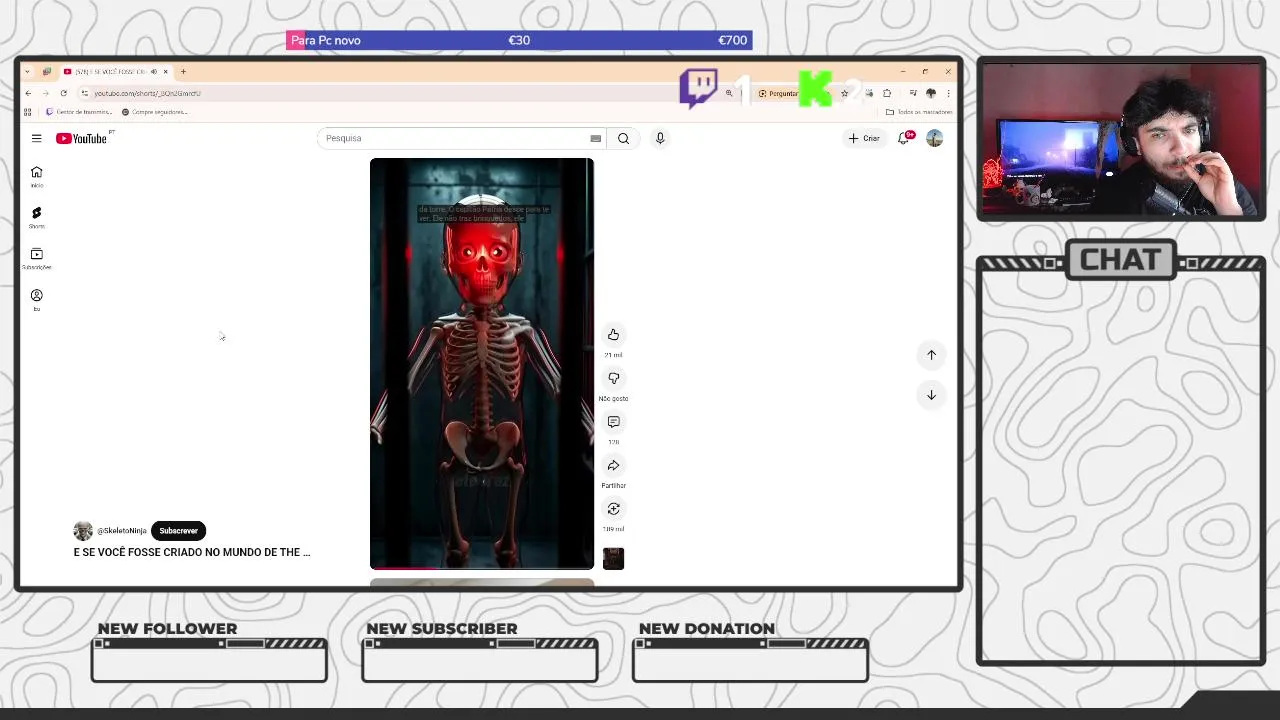This screenshot has width=1280, height=720.
Task: Subscribe to @SkeletoNinja with Subscrever
Action: (x=178, y=531)
